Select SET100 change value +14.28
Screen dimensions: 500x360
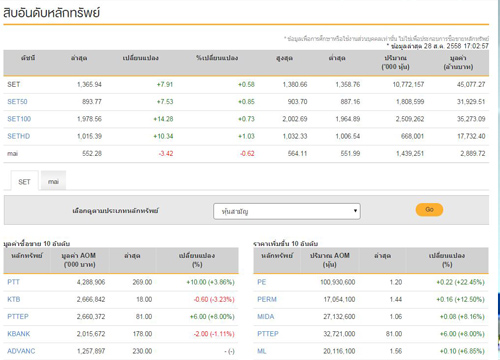click(x=163, y=119)
